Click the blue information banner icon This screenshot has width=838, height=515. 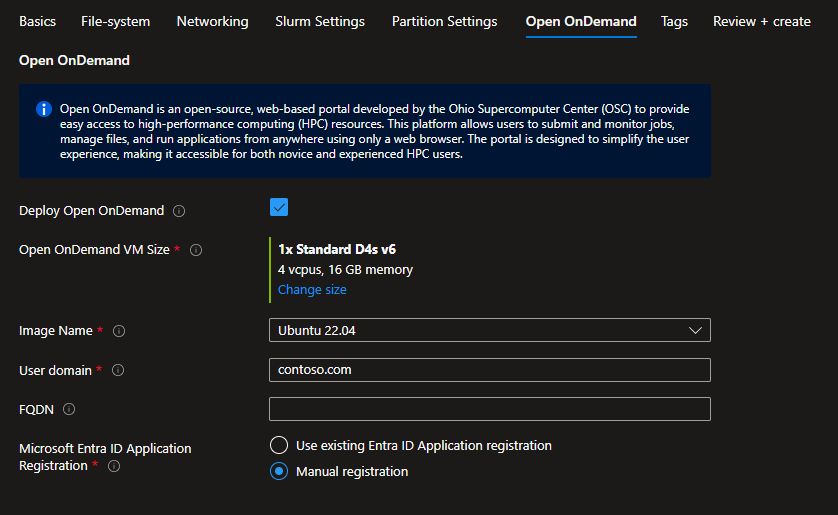44,109
